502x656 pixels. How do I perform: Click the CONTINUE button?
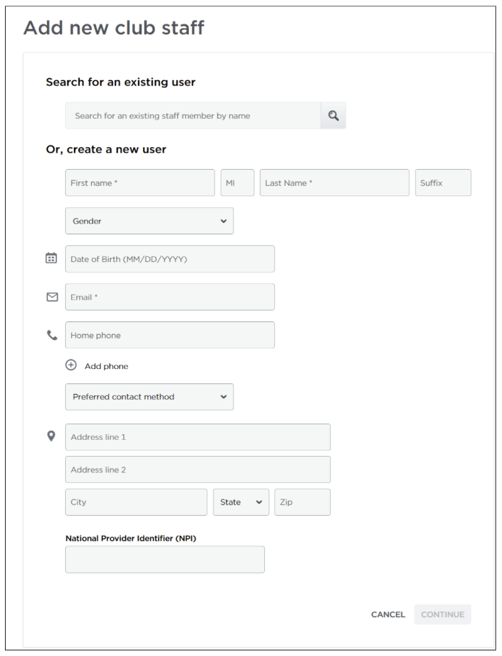coord(443,614)
